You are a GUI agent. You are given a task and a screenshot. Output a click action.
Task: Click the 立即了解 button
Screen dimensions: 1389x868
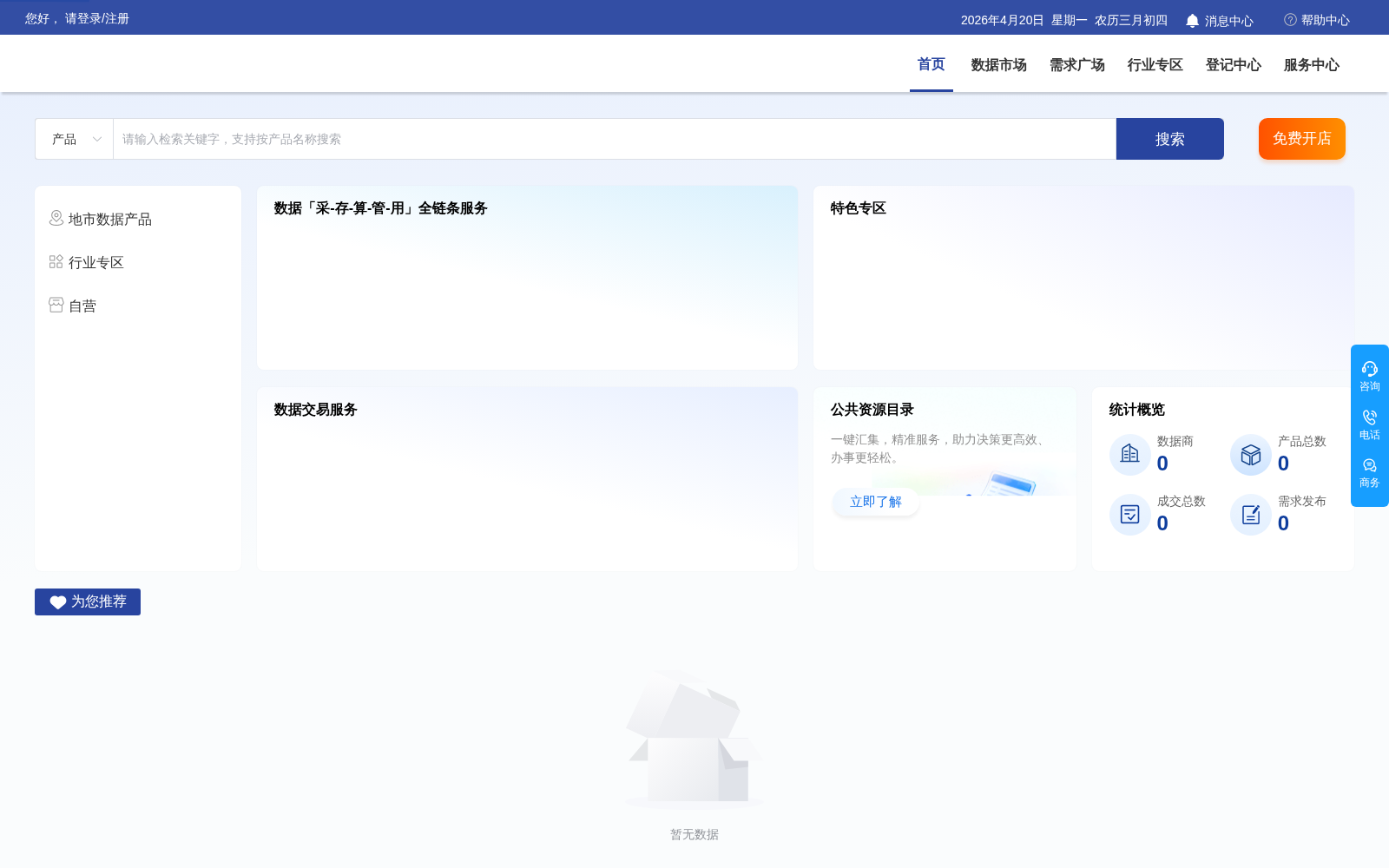[x=876, y=502]
